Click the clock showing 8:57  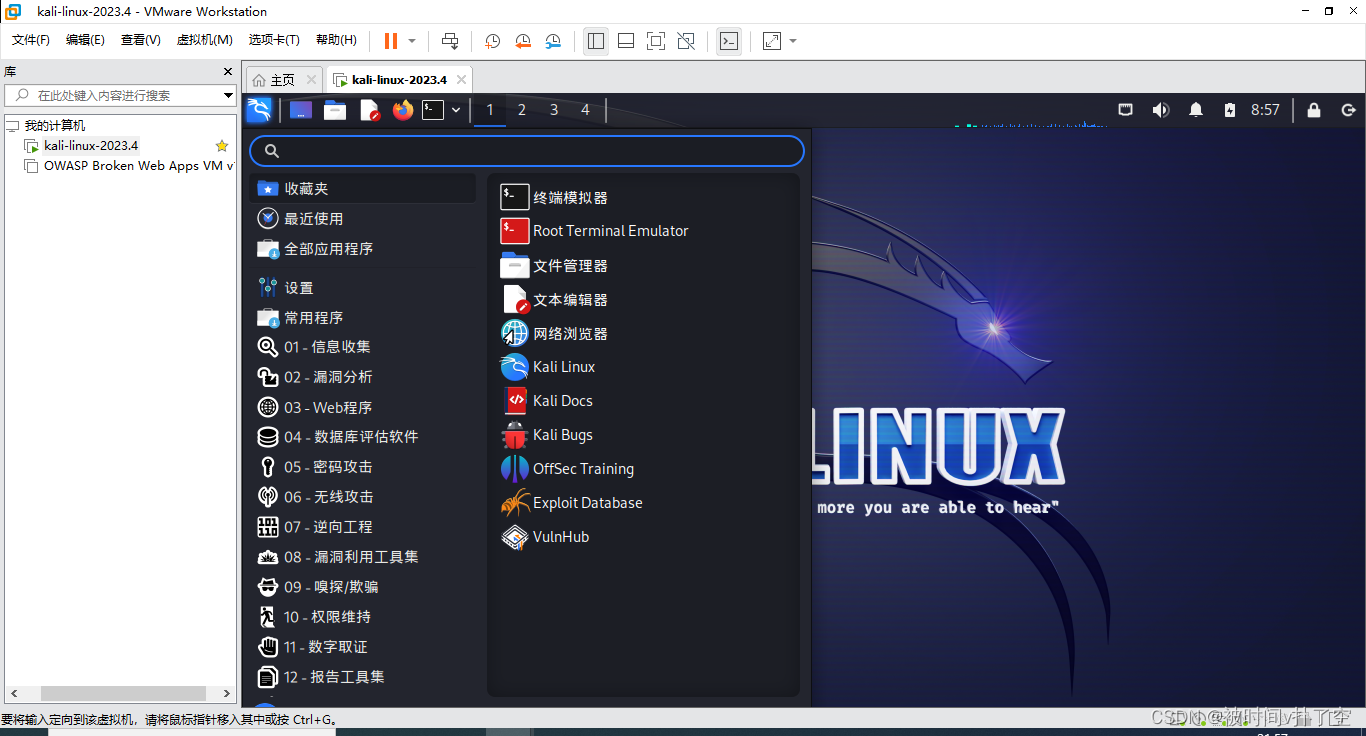click(x=1265, y=110)
